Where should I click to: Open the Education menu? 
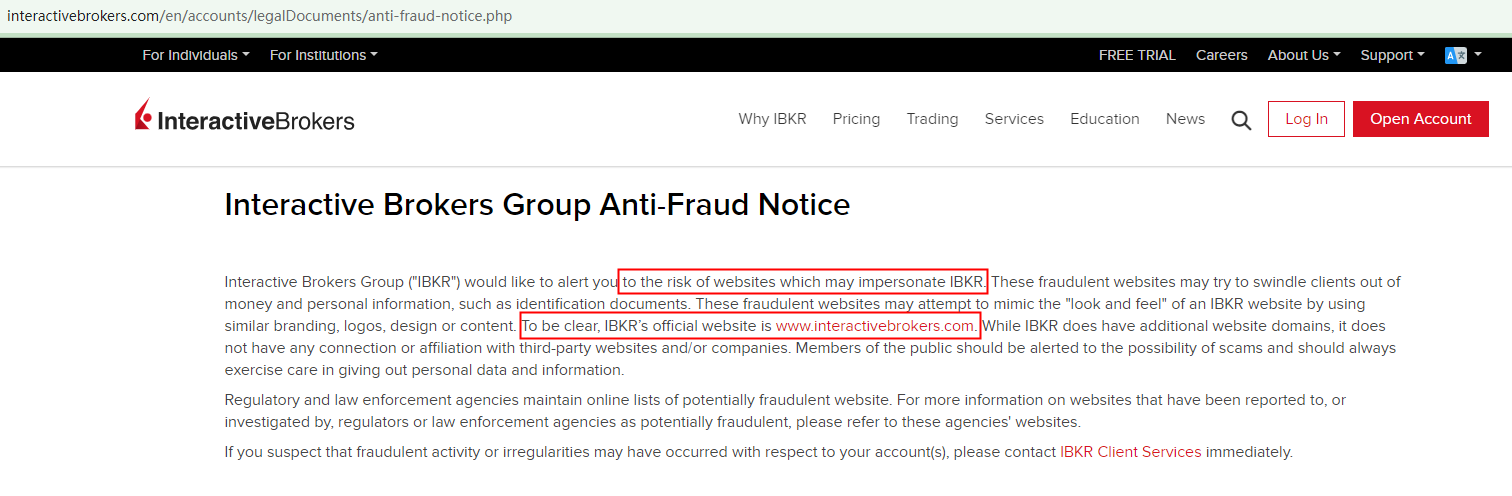1104,119
